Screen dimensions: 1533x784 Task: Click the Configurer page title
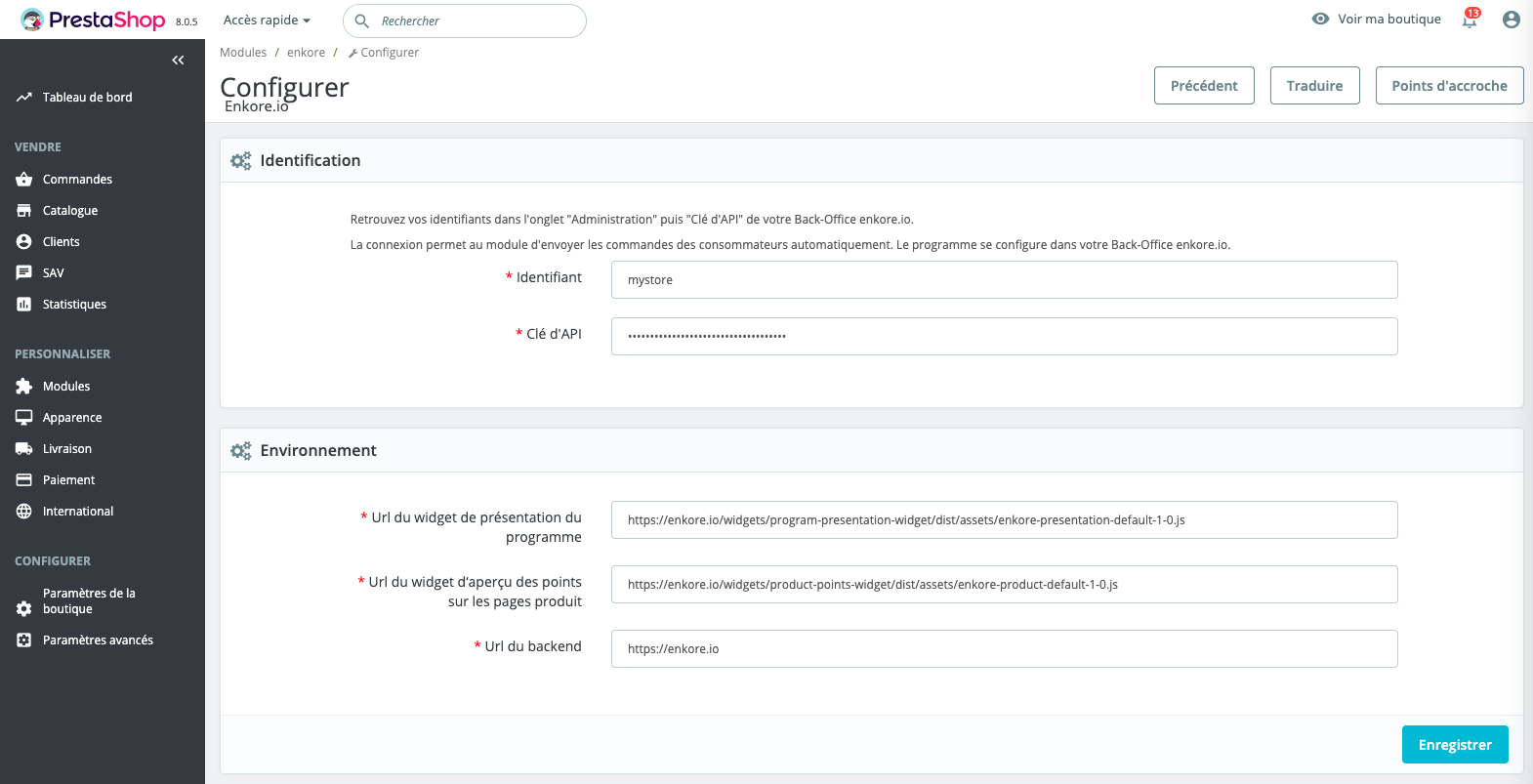tap(284, 87)
